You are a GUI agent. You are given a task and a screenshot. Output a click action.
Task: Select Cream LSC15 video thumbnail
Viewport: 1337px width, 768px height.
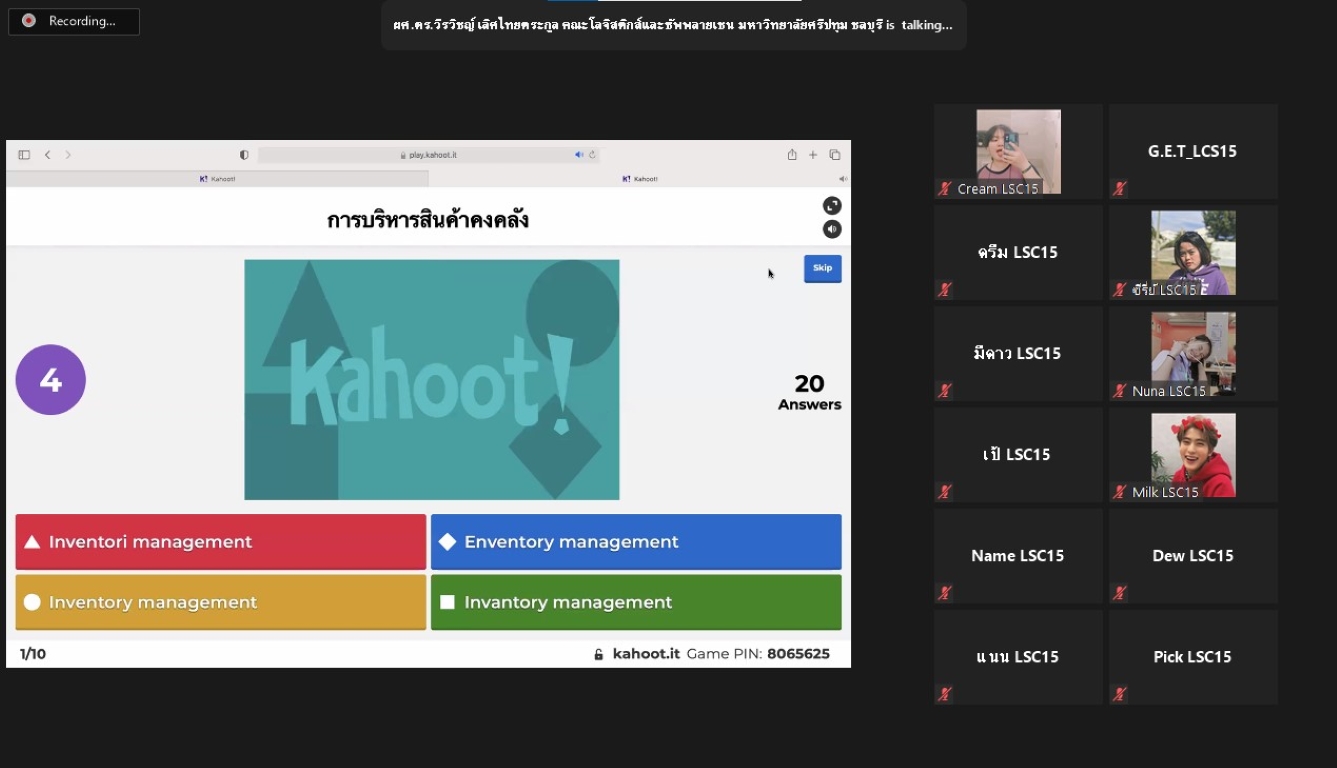1018,151
